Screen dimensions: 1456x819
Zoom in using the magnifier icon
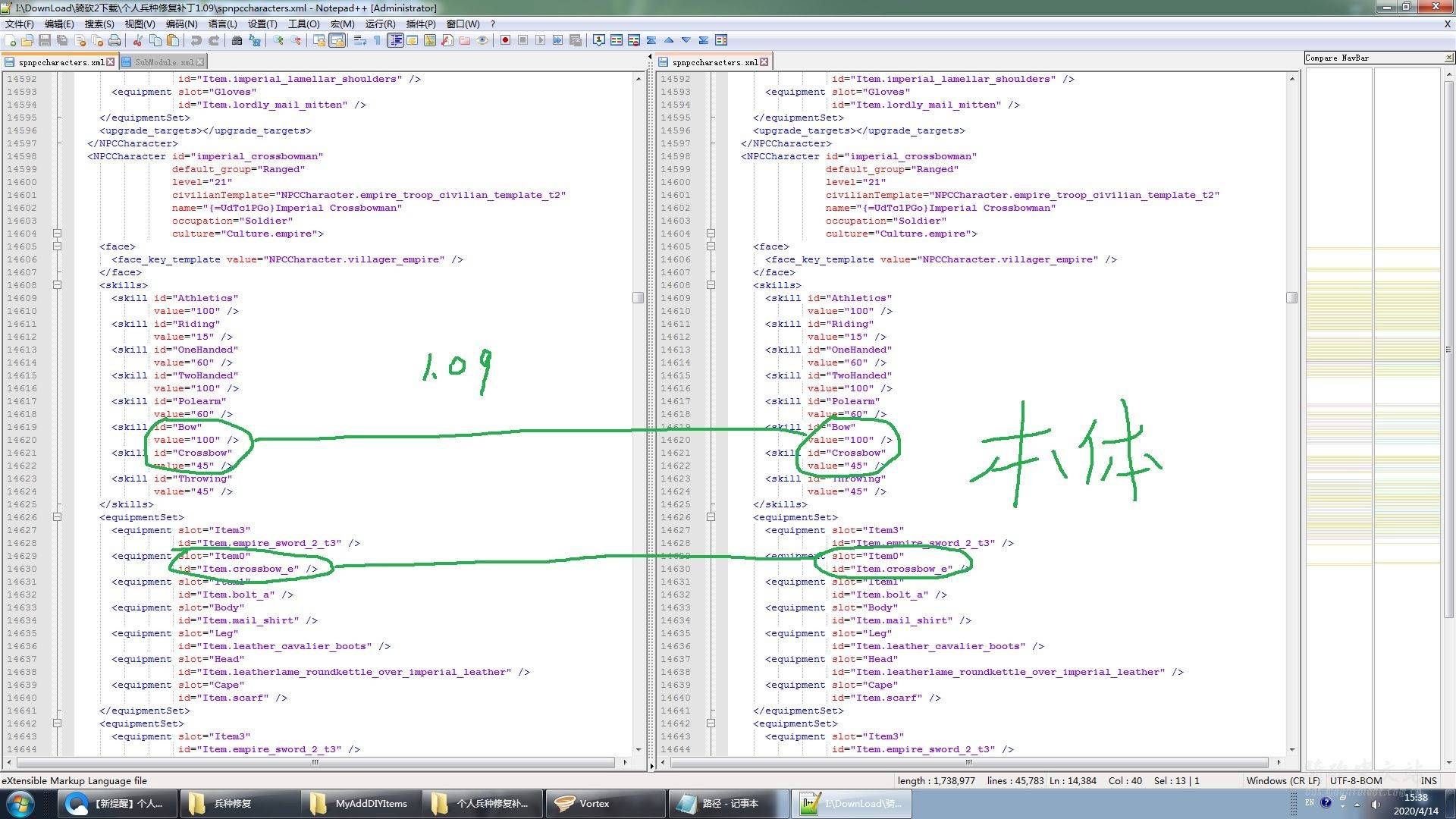[278, 40]
